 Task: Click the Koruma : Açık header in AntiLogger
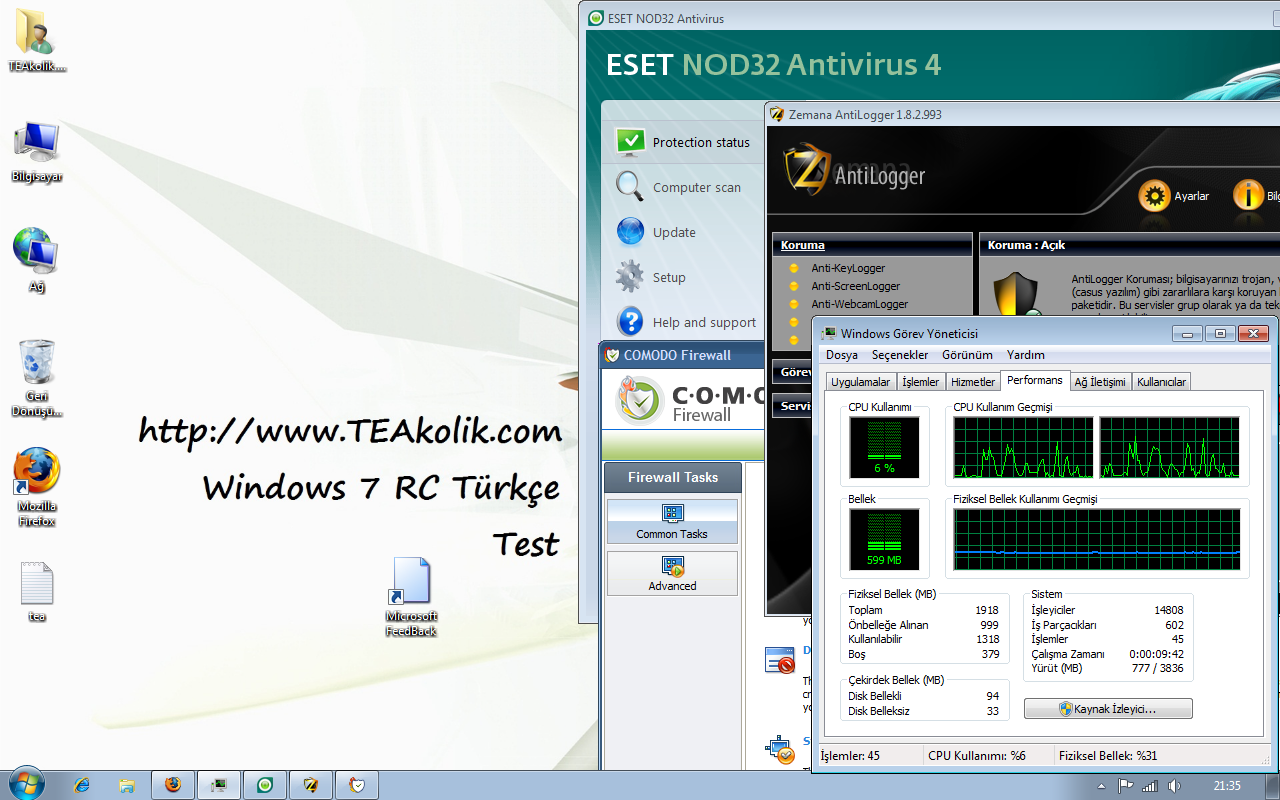point(1027,245)
